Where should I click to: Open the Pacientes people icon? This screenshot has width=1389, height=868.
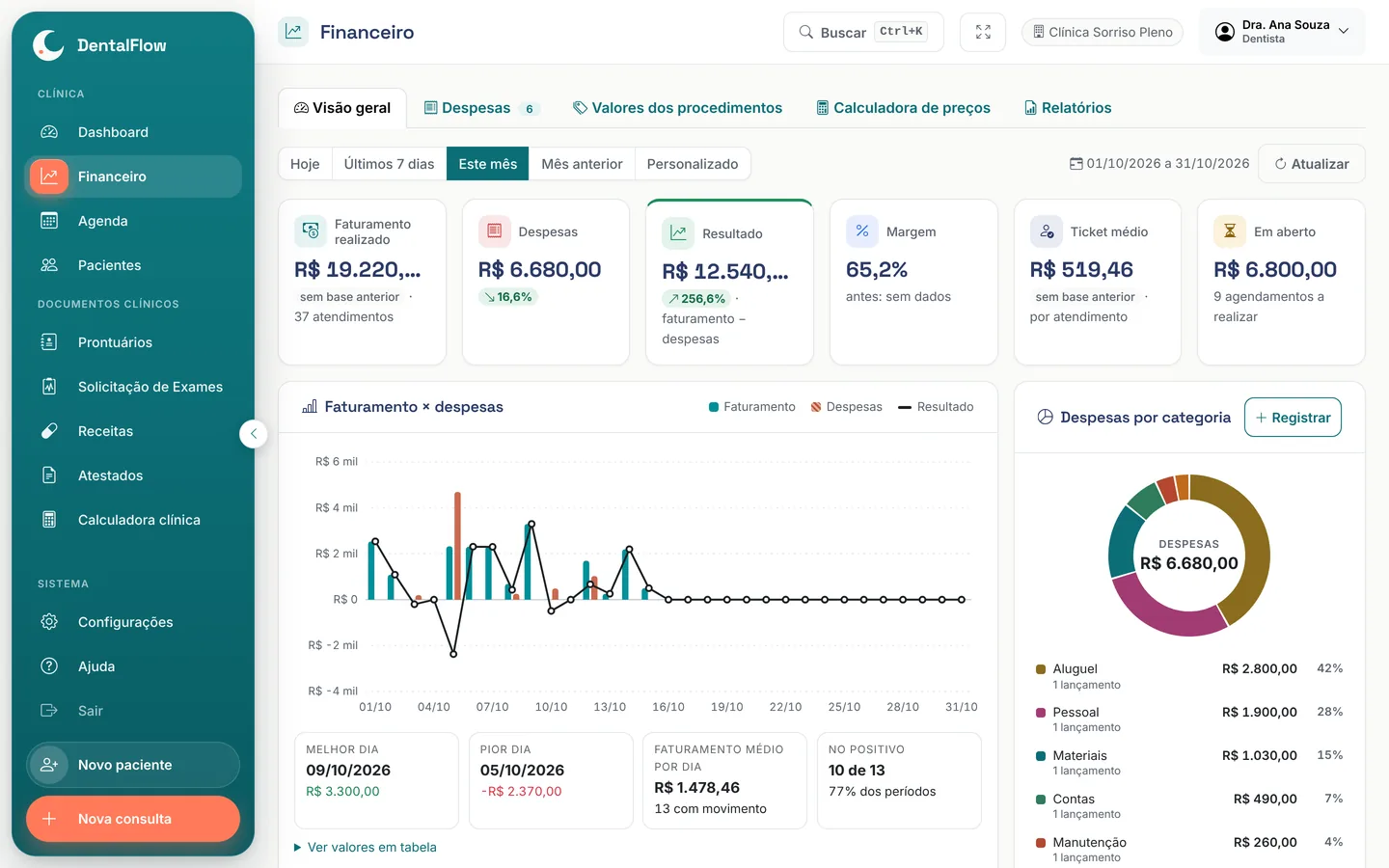click(x=49, y=265)
